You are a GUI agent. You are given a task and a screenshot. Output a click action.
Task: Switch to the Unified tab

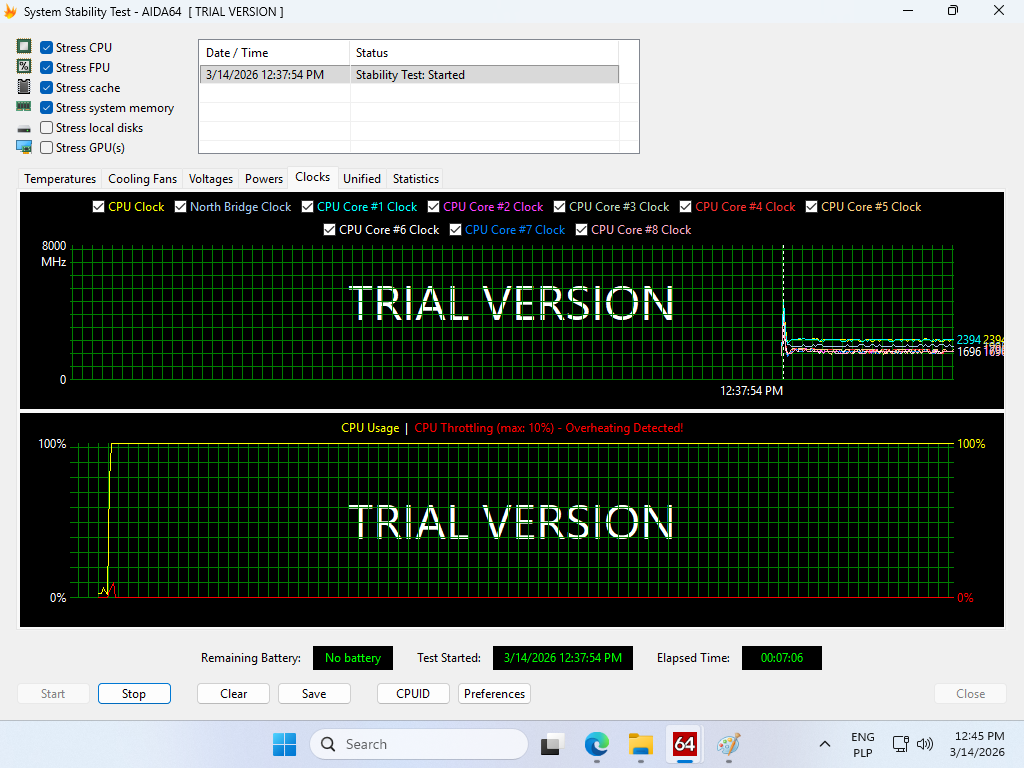tap(362, 179)
